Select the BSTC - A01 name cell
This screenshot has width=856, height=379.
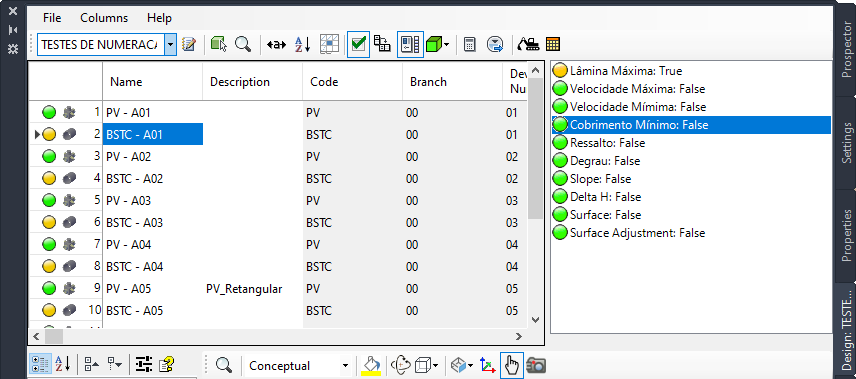point(153,134)
